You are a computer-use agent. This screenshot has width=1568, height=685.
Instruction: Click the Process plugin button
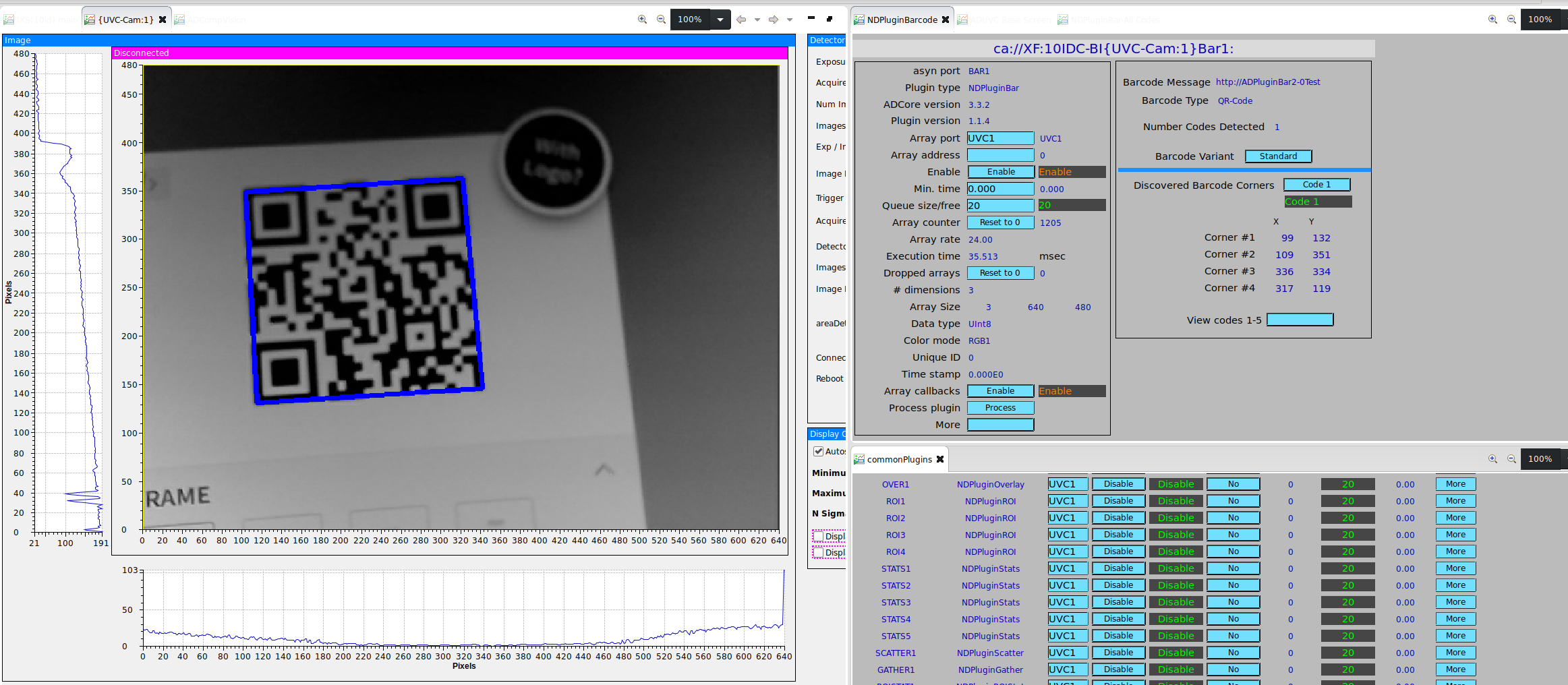tap(1001, 408)
